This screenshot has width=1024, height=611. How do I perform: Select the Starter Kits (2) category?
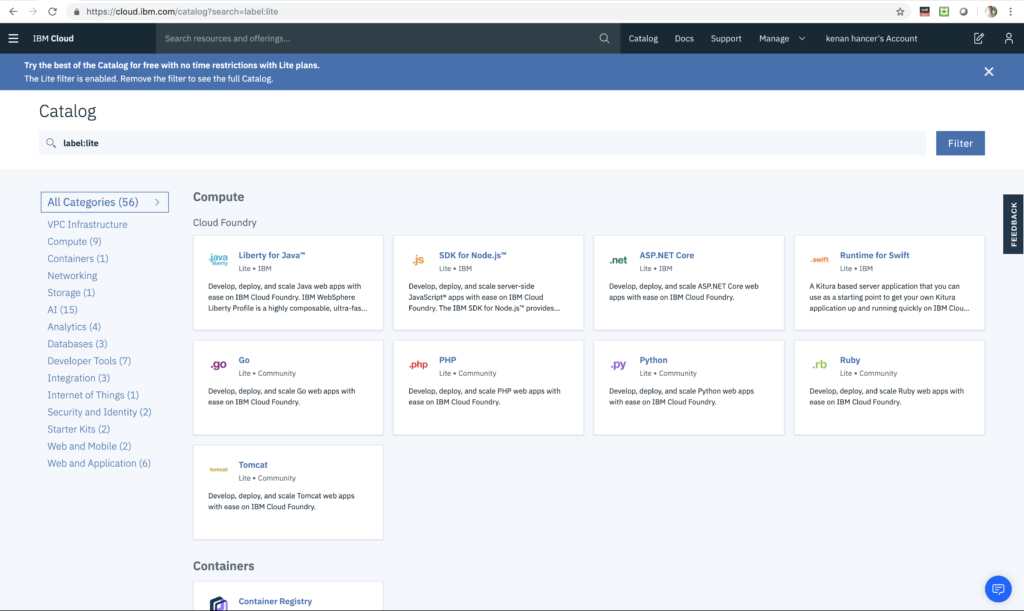tap(78, 429)
